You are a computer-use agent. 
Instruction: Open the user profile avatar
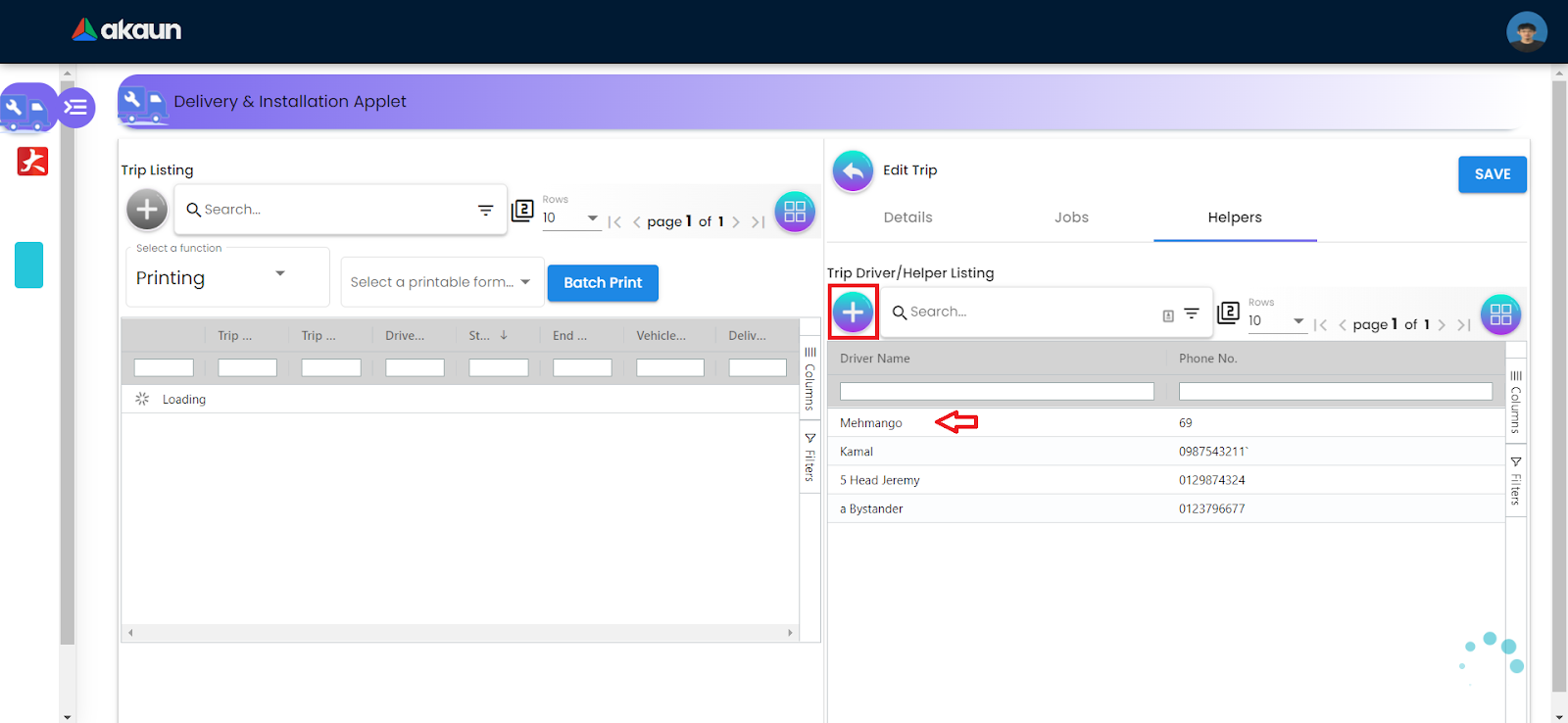point(1526,31)
